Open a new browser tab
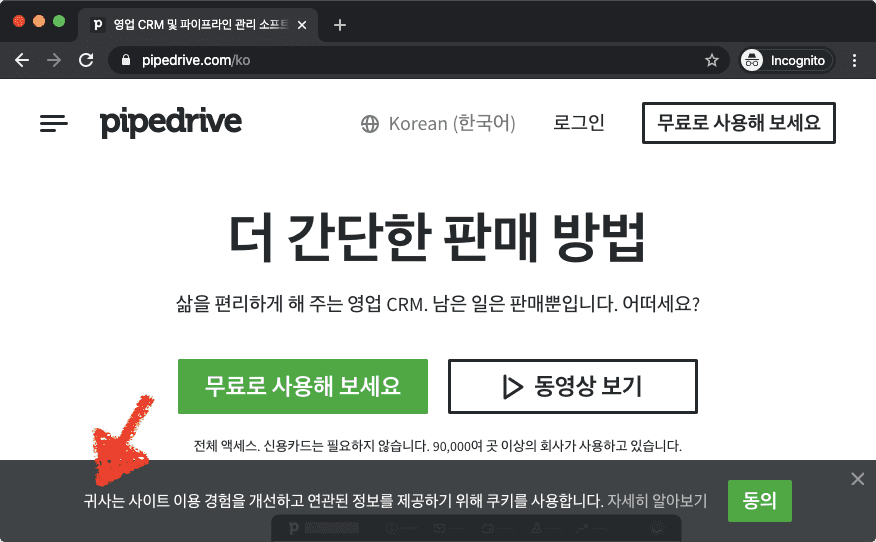This screenshot has width=876, height=542. click(340, 25)
